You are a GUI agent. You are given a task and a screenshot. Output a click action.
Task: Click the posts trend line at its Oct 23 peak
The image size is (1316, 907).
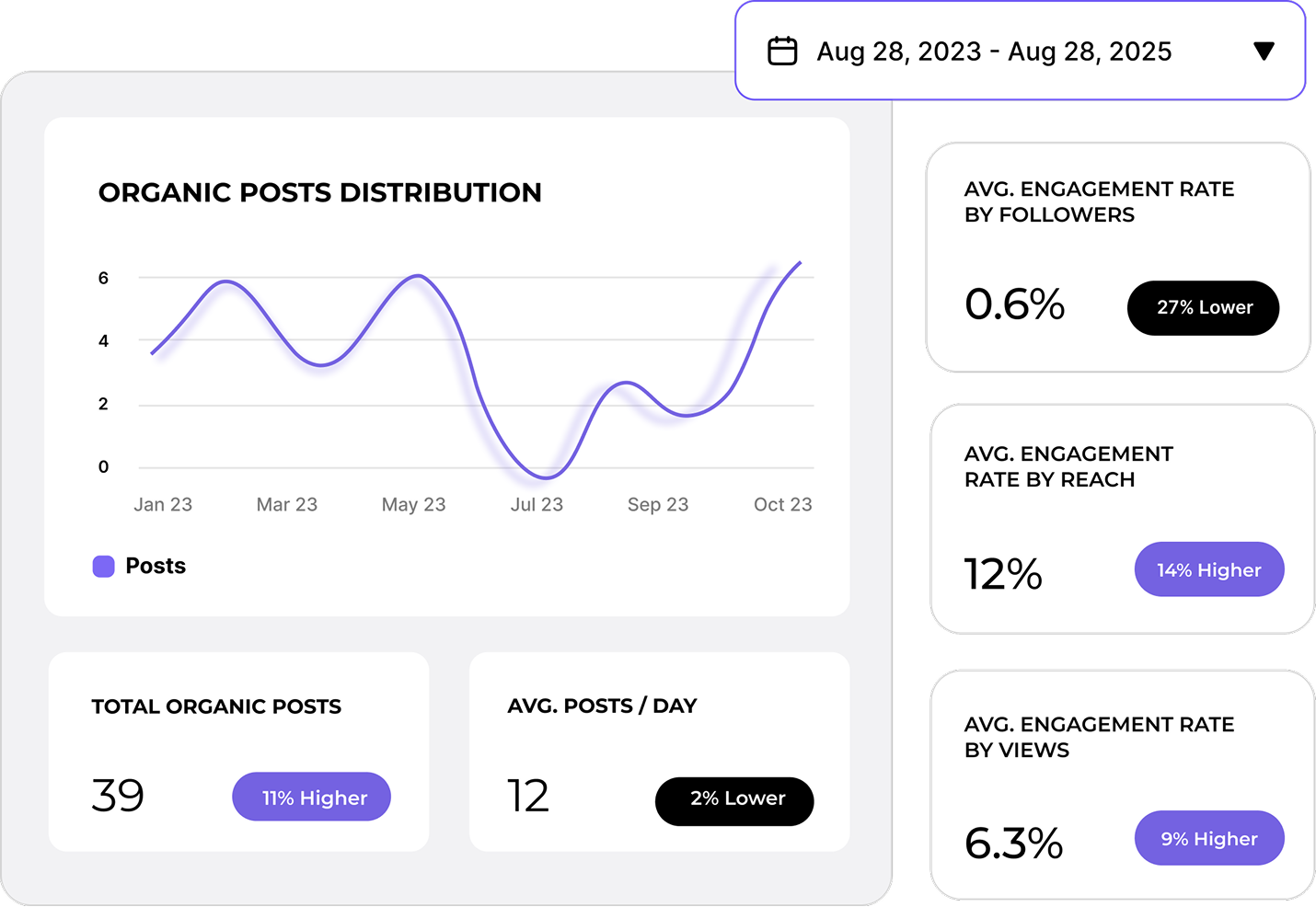[x=799, y=264]
